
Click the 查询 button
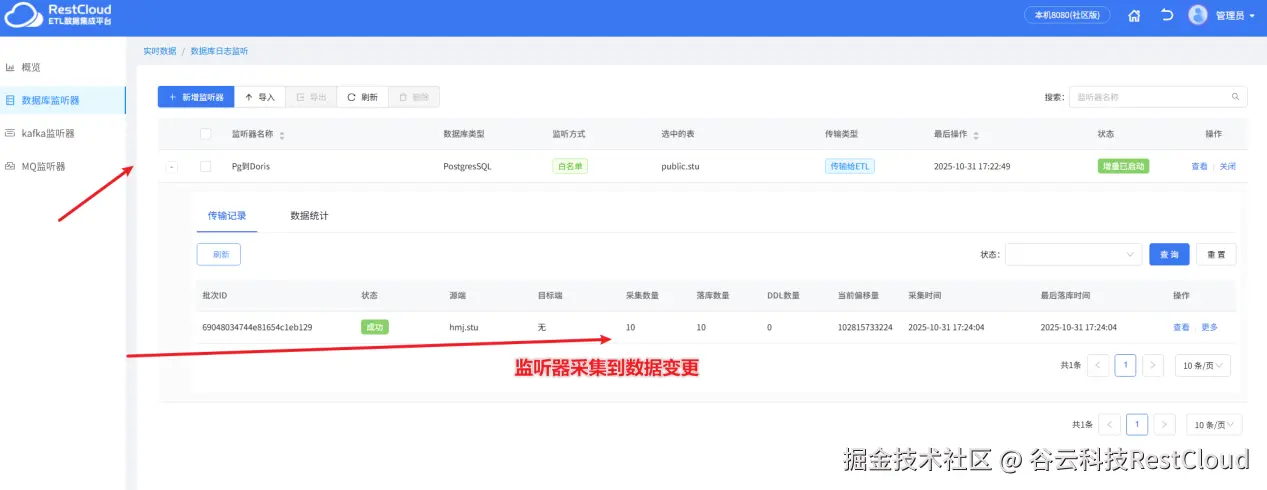pyautogui.click(x=1169, y=254)
